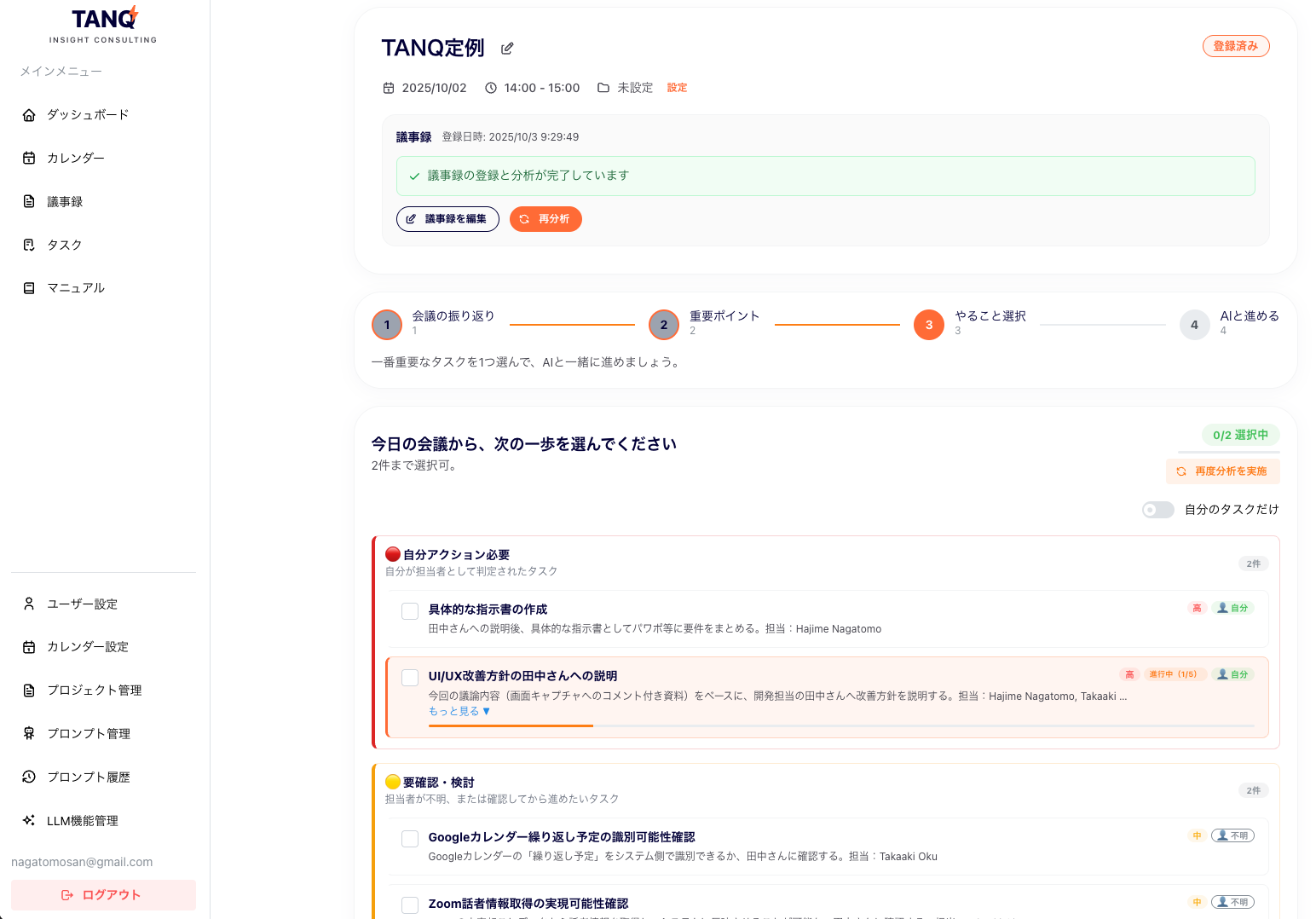
Task: Click the UI/UX task progress bar
Action: click(x=841, y=725)
